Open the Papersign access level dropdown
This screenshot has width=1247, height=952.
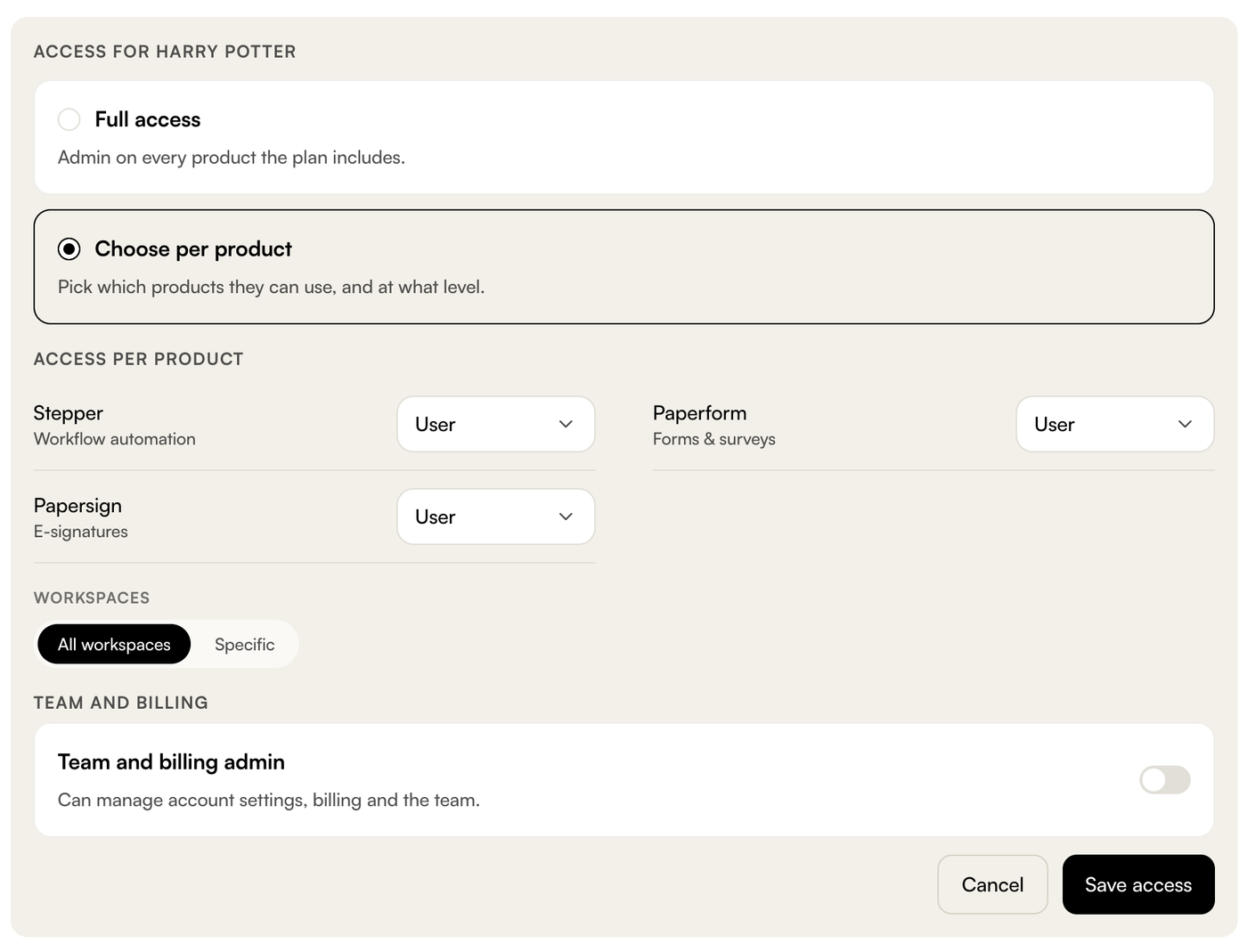[496, 517]
